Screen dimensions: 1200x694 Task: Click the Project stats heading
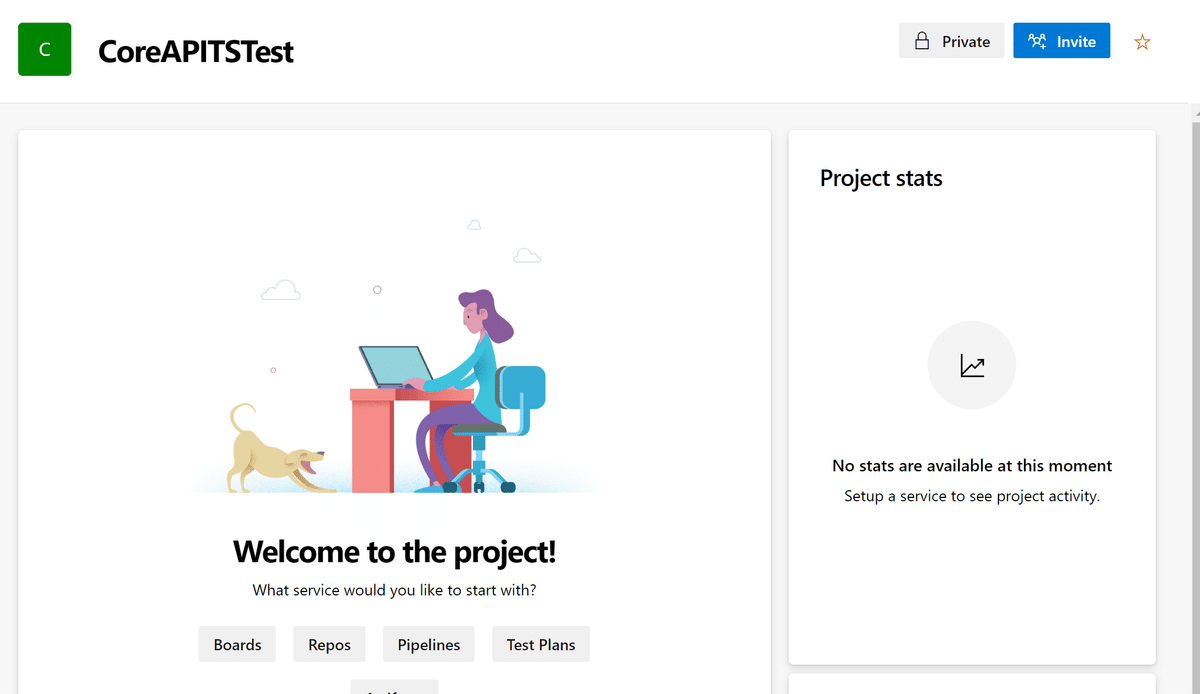coord(881,178)
